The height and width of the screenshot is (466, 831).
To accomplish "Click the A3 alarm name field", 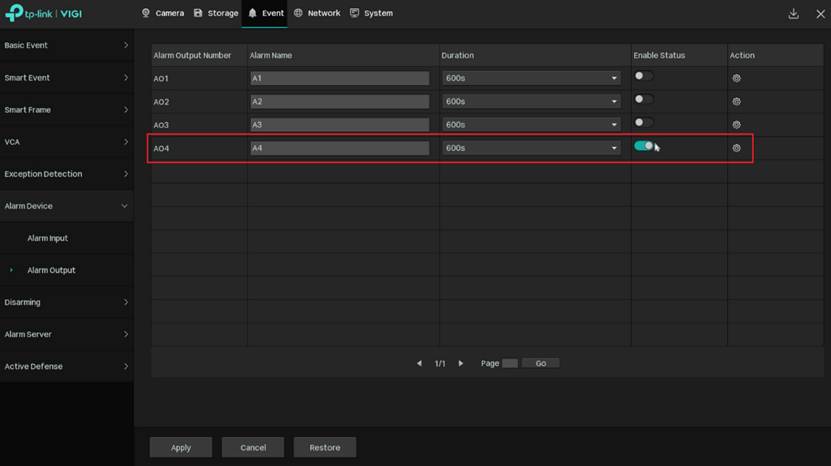I will (339, 125).
